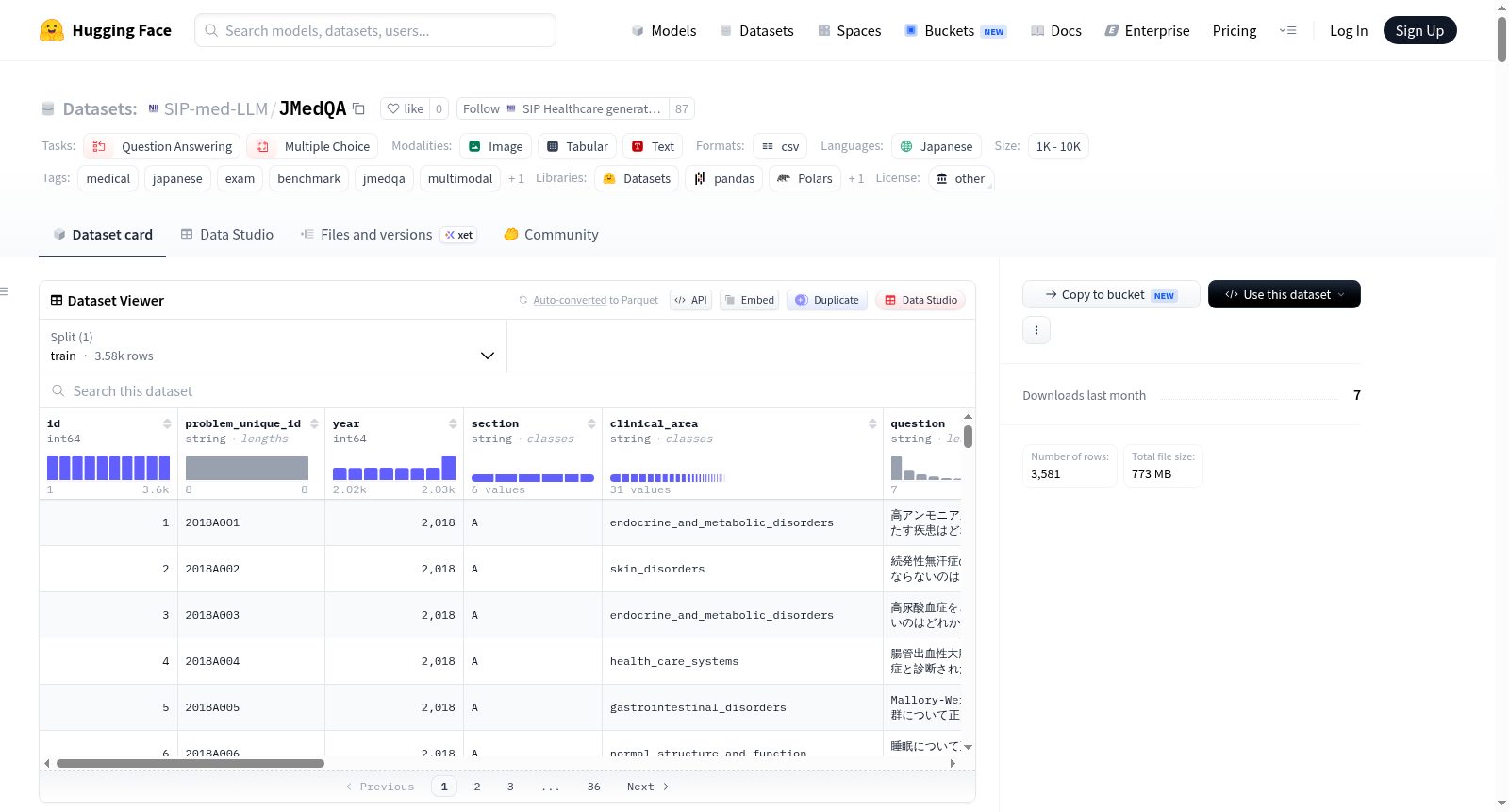The width and height of the screenshot is (1509, 812).
Task: Like the JMedQA dataset
Action: (x=405, y=108)
